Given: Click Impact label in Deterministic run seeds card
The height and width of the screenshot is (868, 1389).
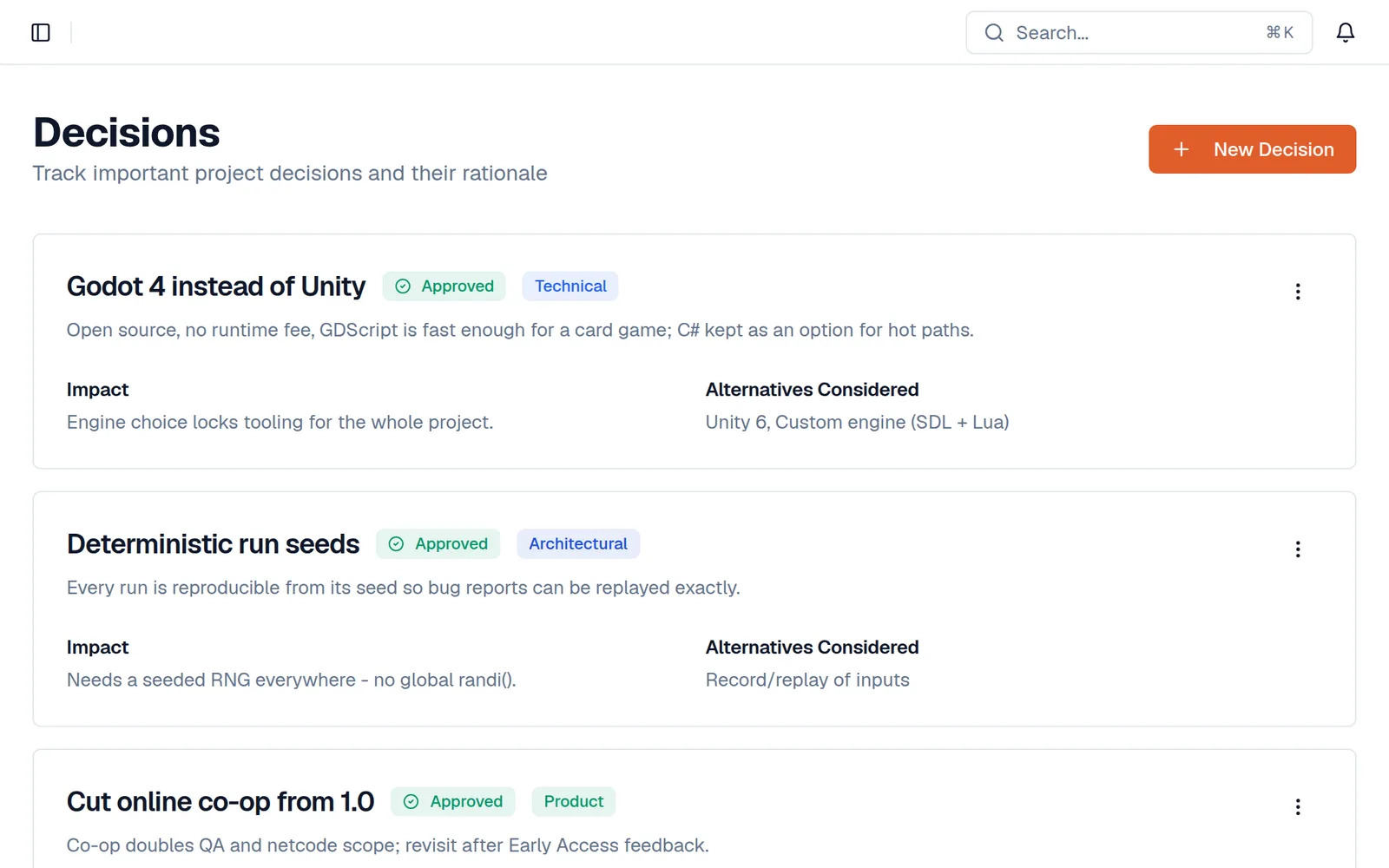Looking at the screenshot, I should click(97, 648).
